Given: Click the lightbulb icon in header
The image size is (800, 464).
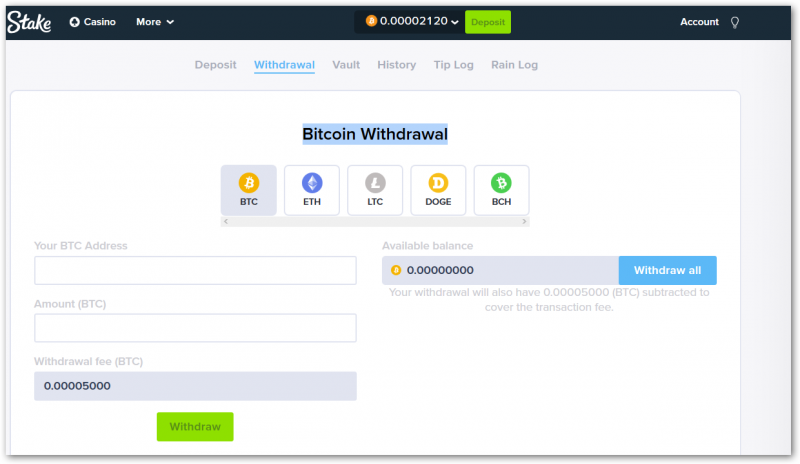Looking at the screenshot, I should [735, 22].
